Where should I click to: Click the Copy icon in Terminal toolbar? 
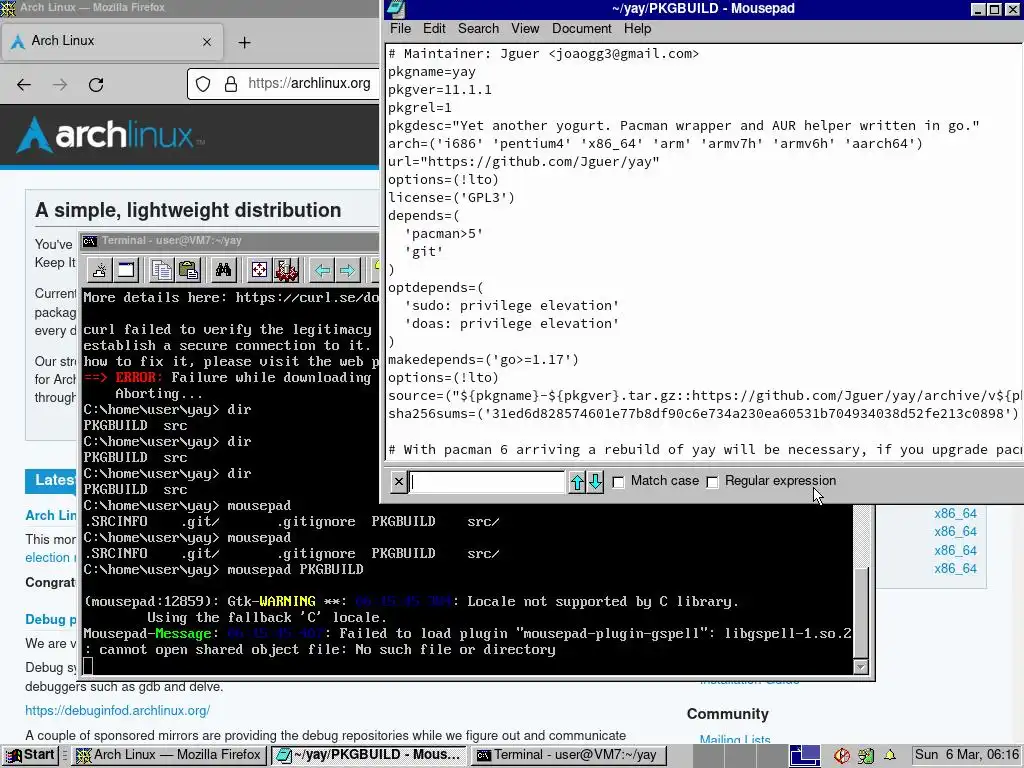pyautogui.click(x=161, y=270)
